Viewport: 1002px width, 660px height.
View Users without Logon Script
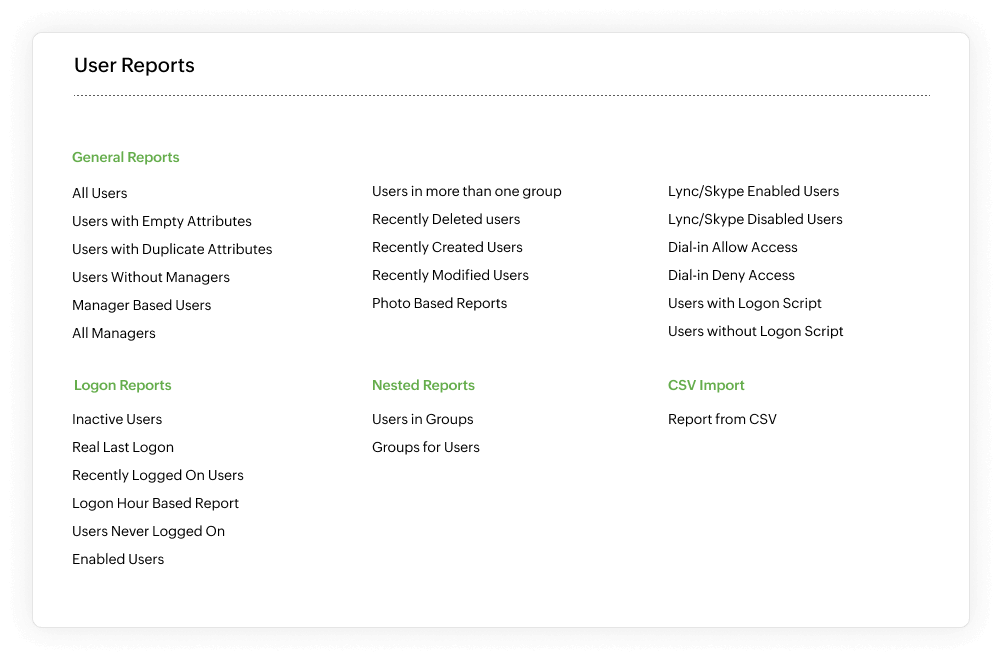[x=755, y=331]
